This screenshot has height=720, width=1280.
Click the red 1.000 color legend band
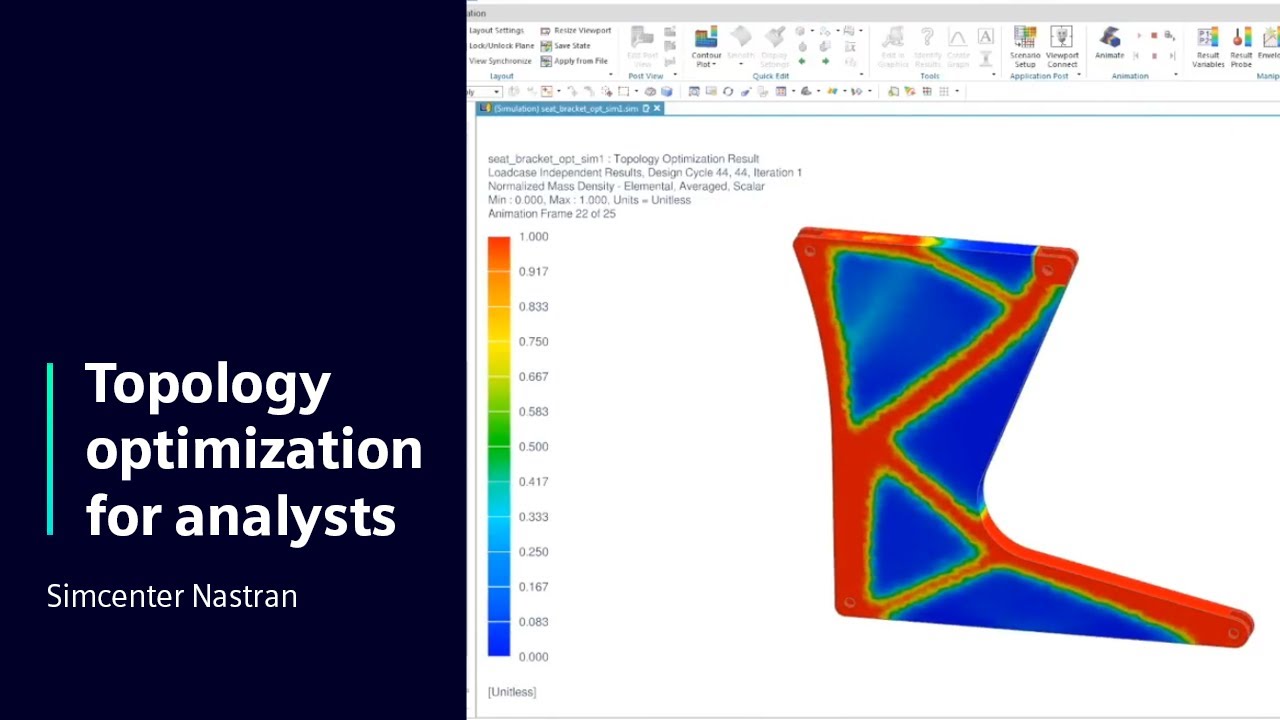(499, 254)
